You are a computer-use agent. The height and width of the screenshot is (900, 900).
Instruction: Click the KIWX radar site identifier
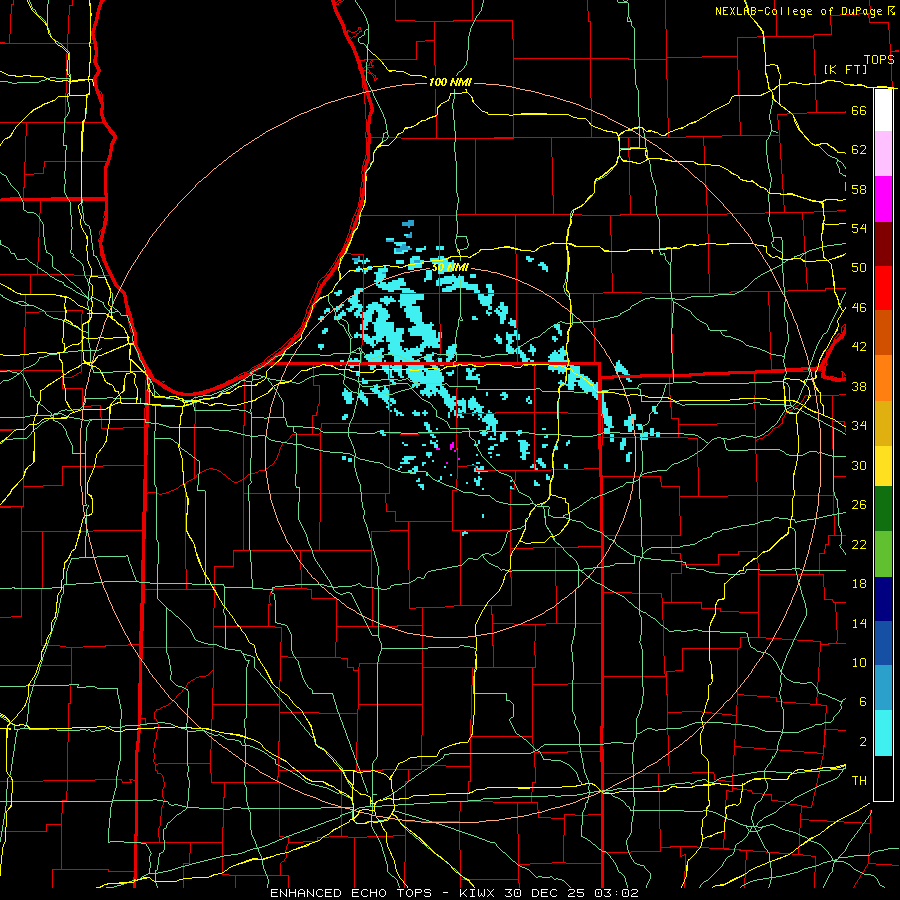[479, 893]
